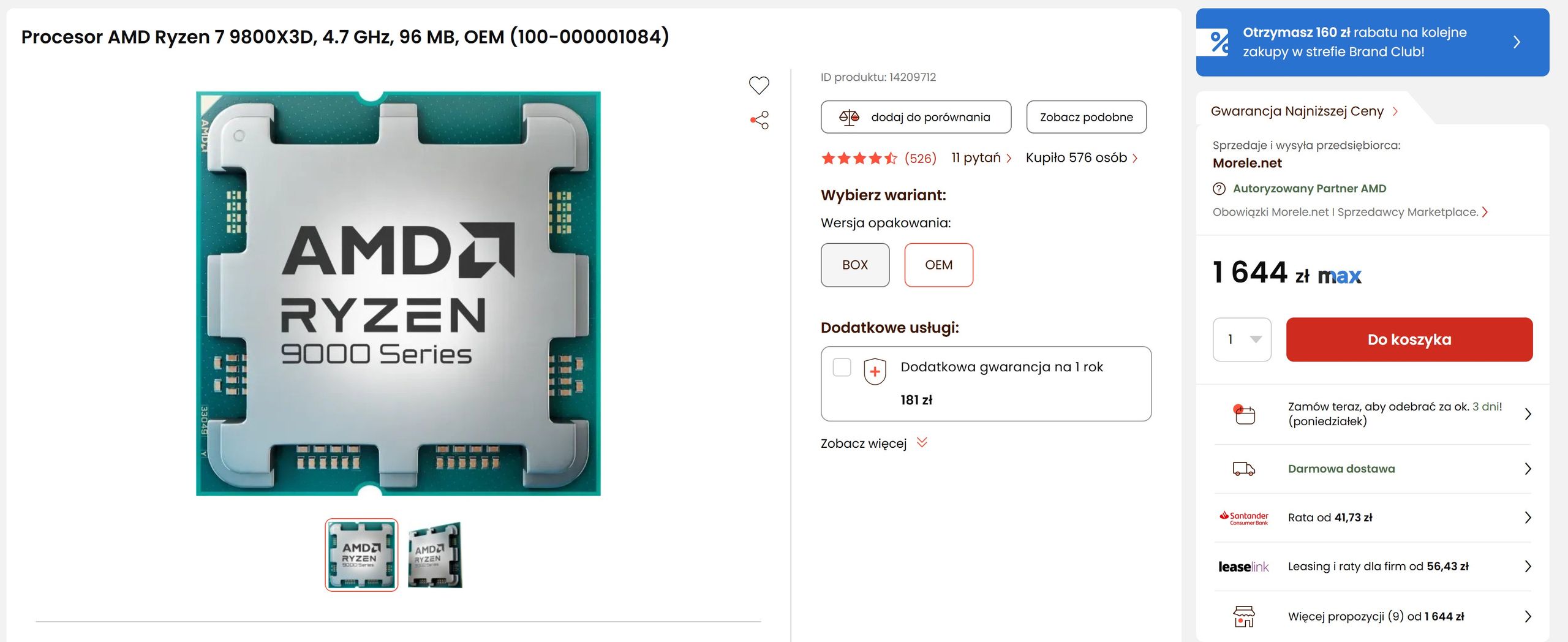This screenshot has height=642, width=1568.
Task: Click Leasing i raty dla firm text
Action: pos(1378,567)
